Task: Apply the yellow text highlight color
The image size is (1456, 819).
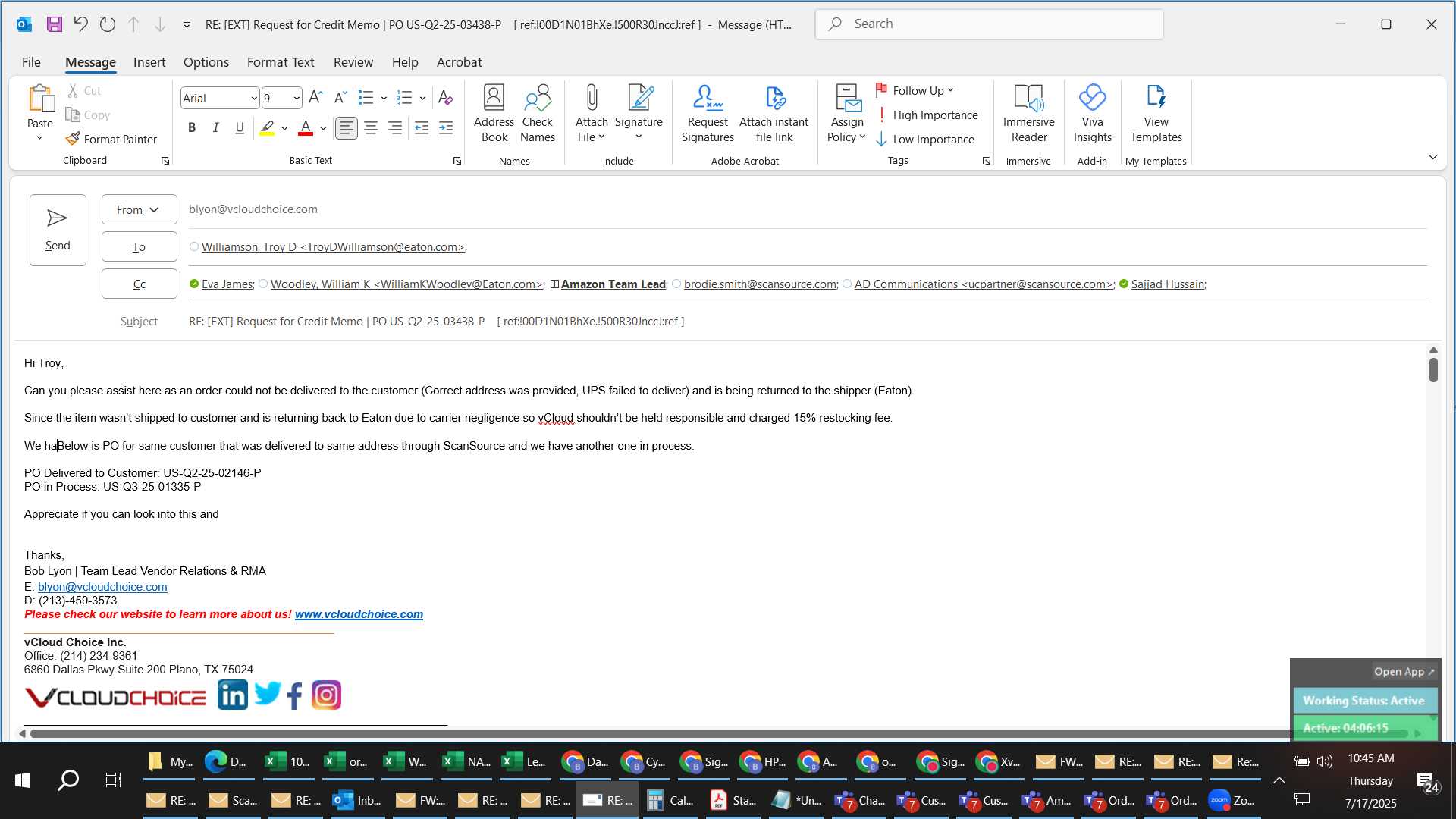Action: [267, 127]
